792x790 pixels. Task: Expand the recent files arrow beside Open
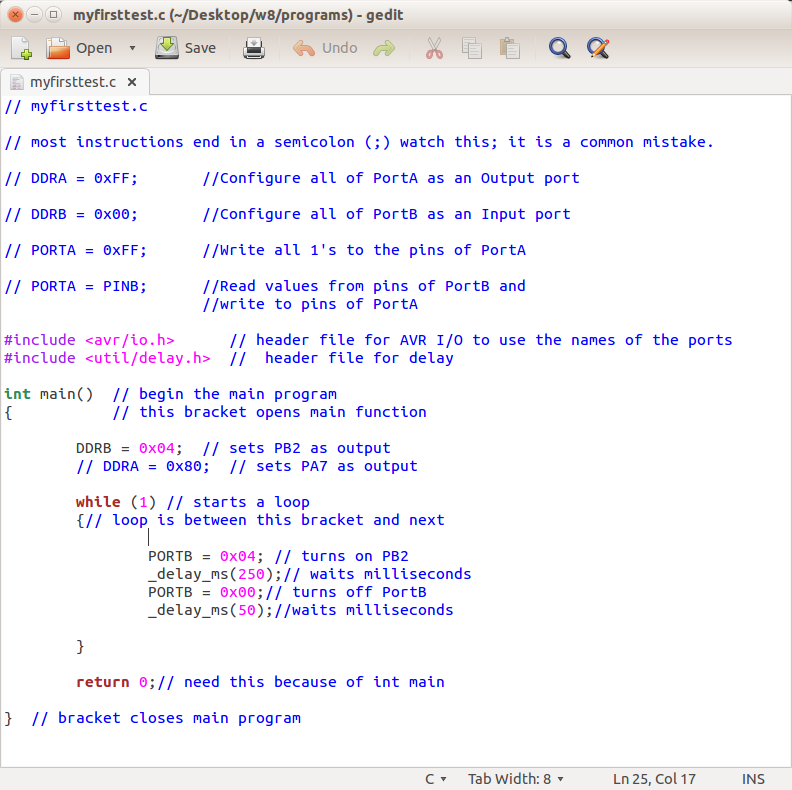tap(132, 48)
